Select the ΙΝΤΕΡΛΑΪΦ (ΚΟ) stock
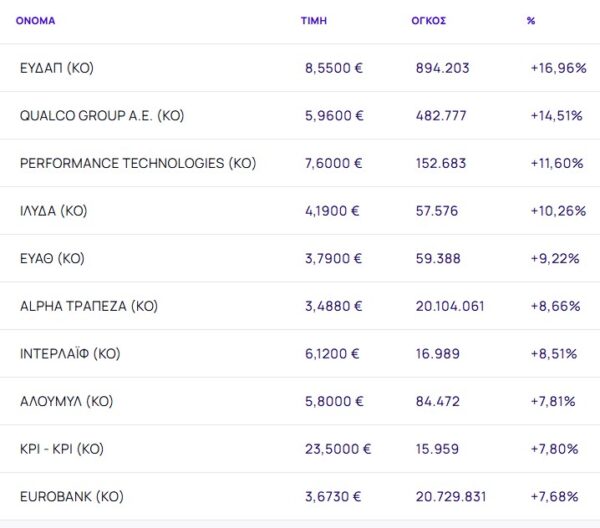Viewport: 600px width, 528px height. tap(70, 353)
